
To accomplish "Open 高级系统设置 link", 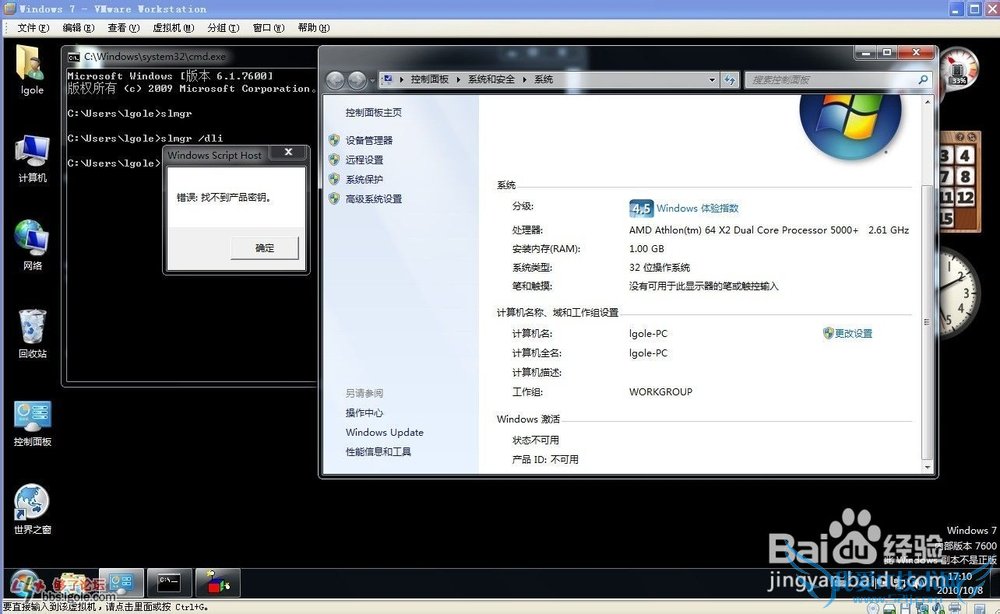I will point(374,199).
